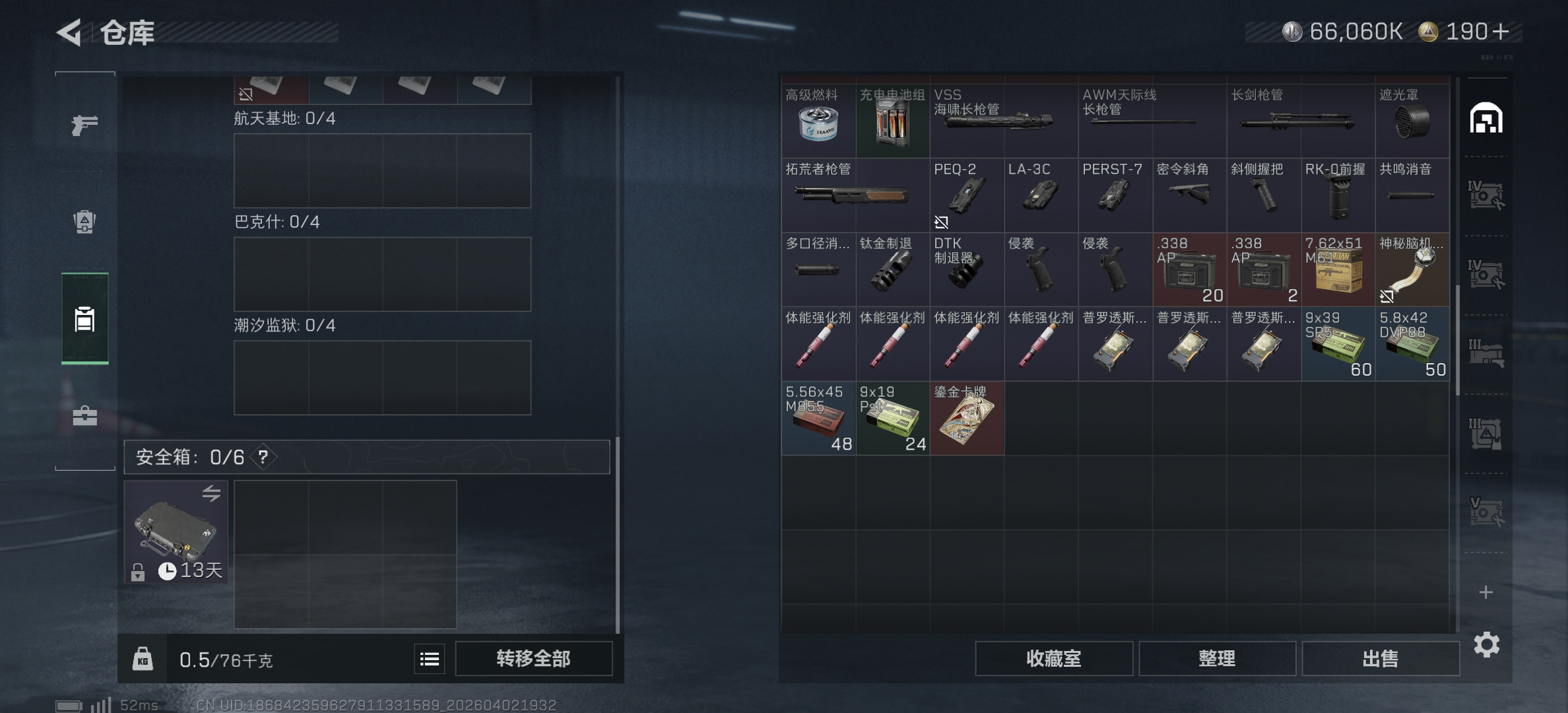Viewport: 1568px width, 713px height.
Task: Click the 转移全部 button
Action: coord(533,659)
